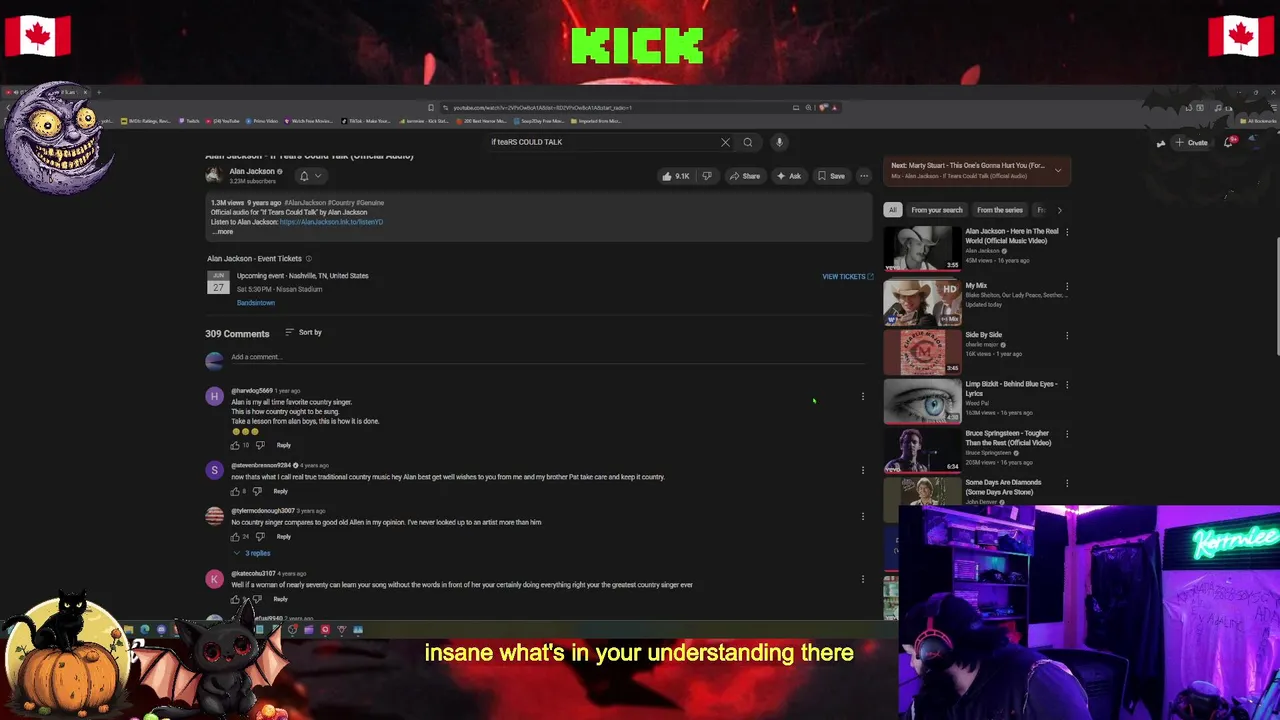Open Here In The Real World thumbnail

click(922, 248)
